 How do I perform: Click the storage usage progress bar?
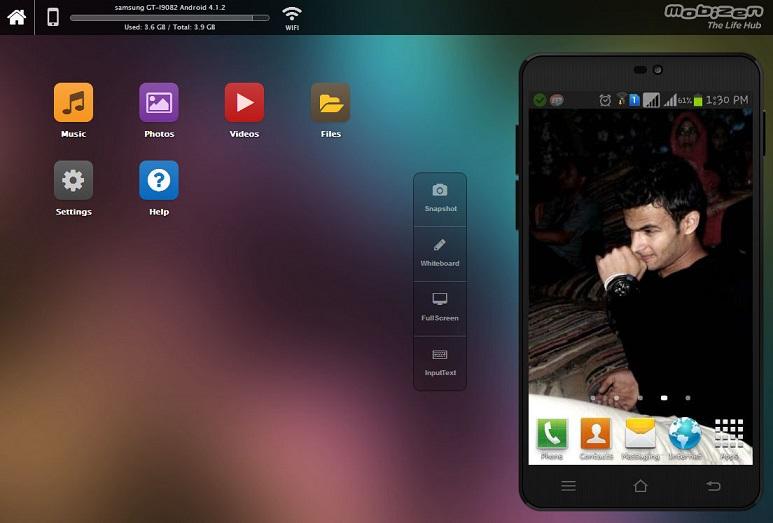[x=169, y=18]
